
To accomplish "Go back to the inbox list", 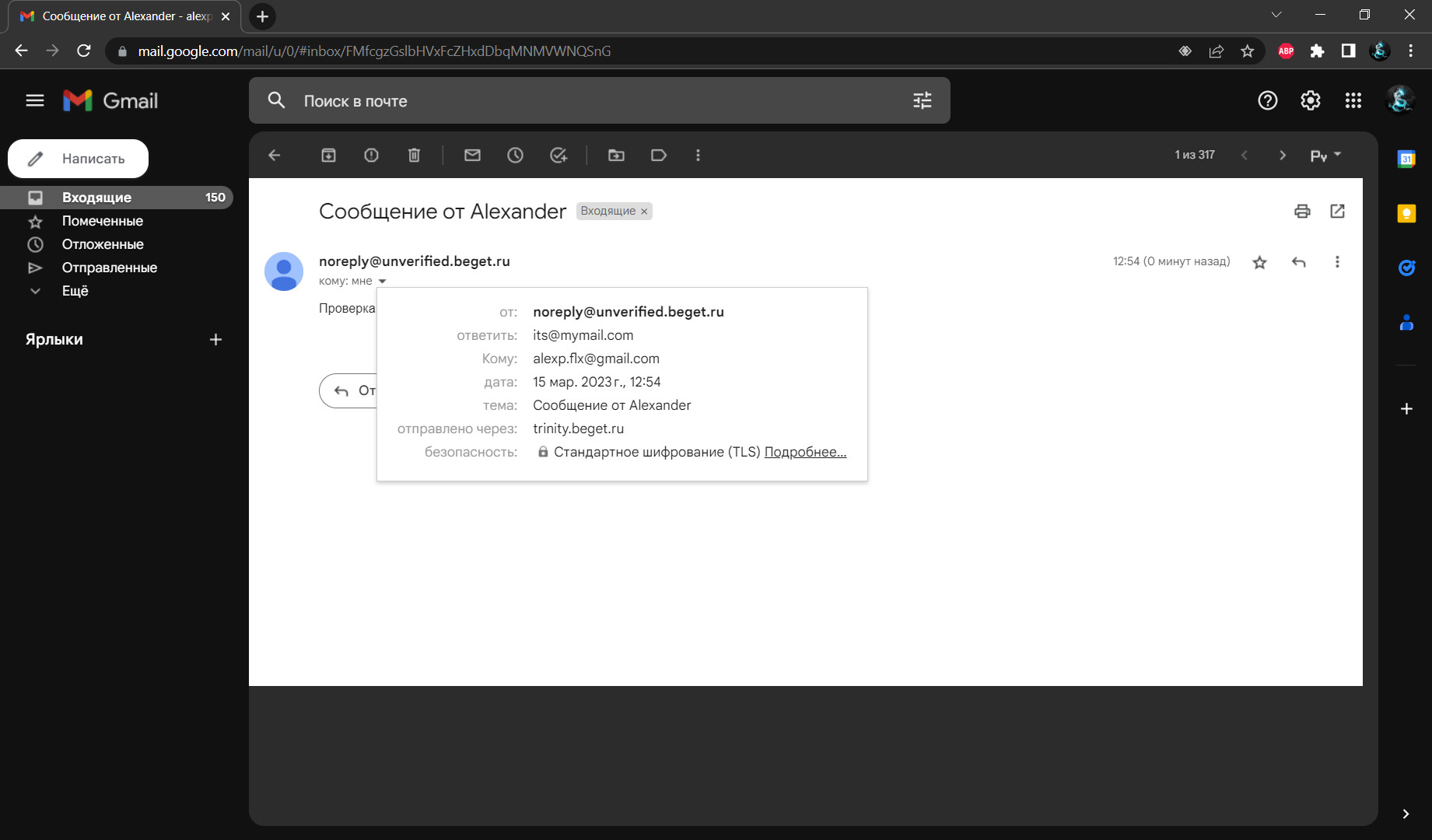I will point(275,155).
